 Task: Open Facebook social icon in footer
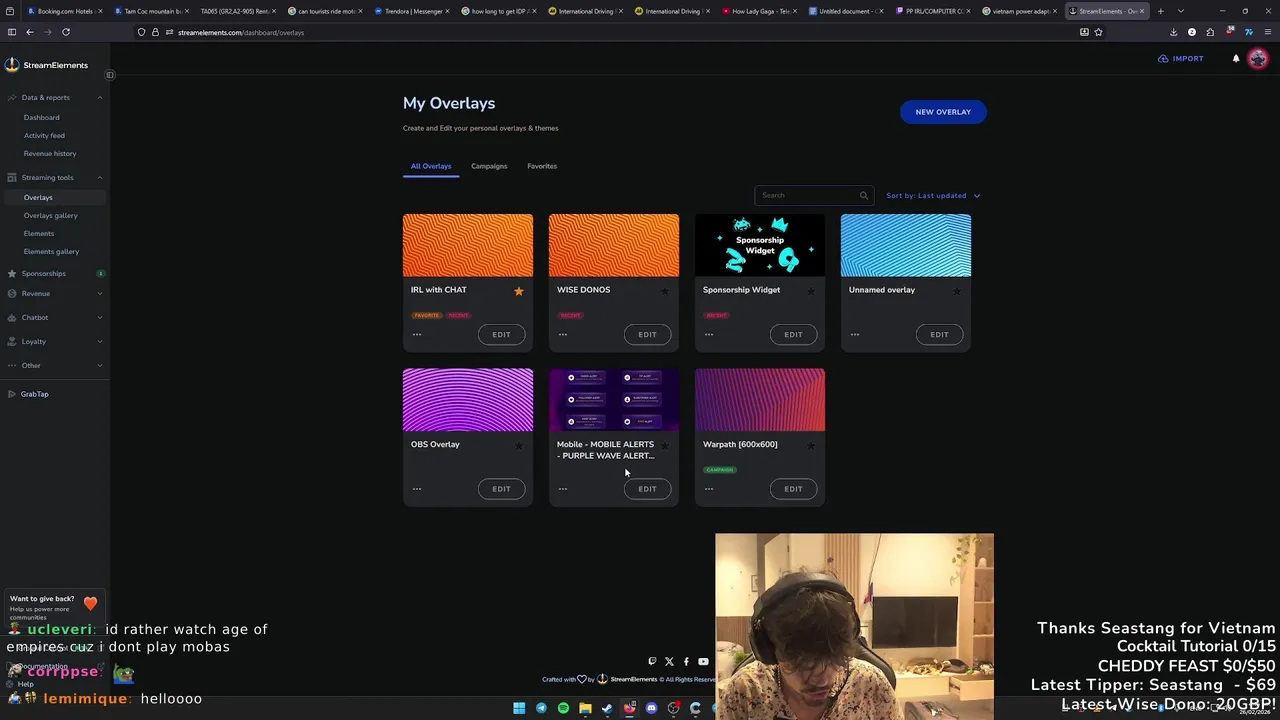tap(686, 661)
